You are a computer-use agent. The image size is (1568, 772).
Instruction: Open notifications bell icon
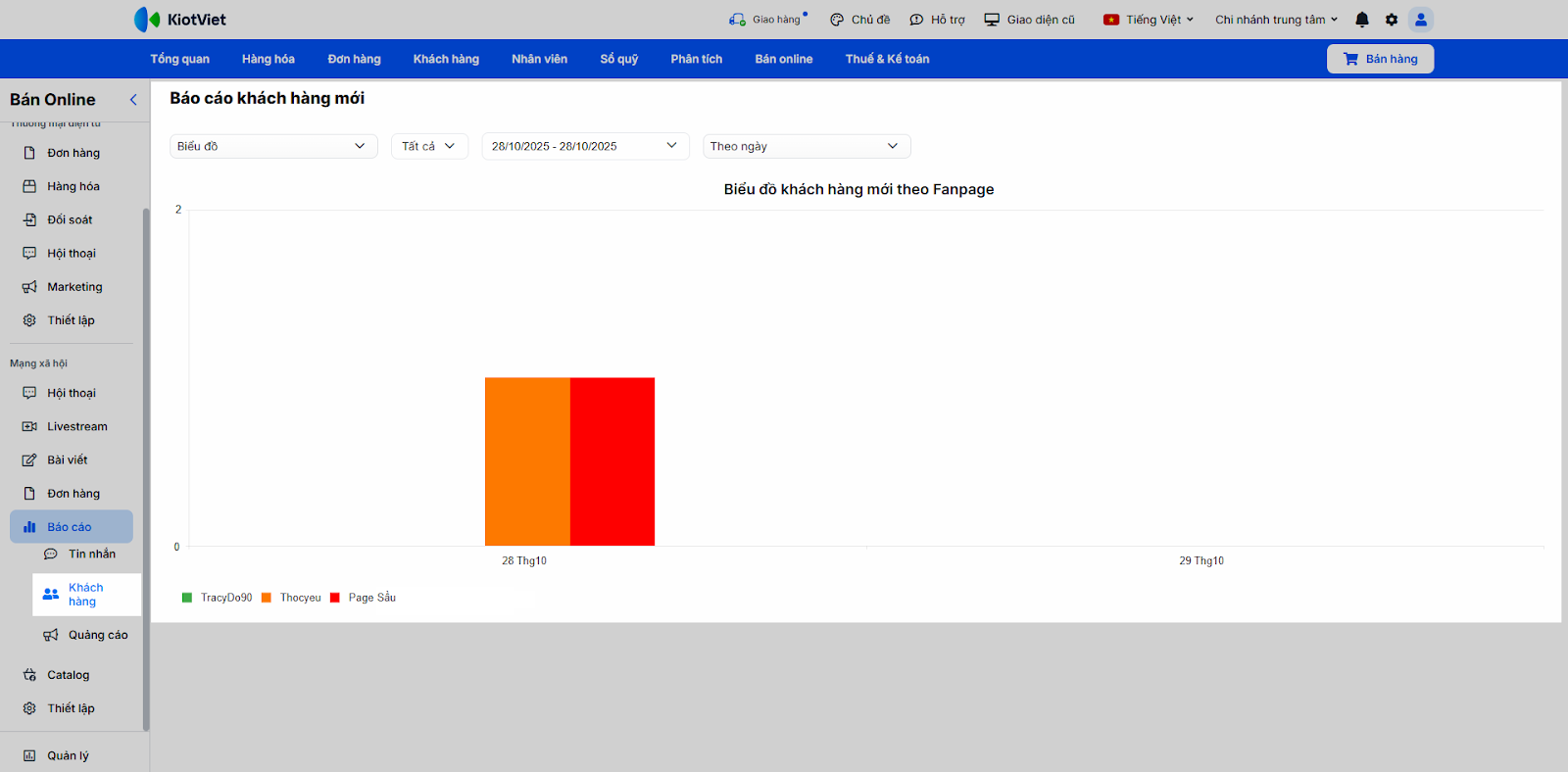pos(1362,20)
